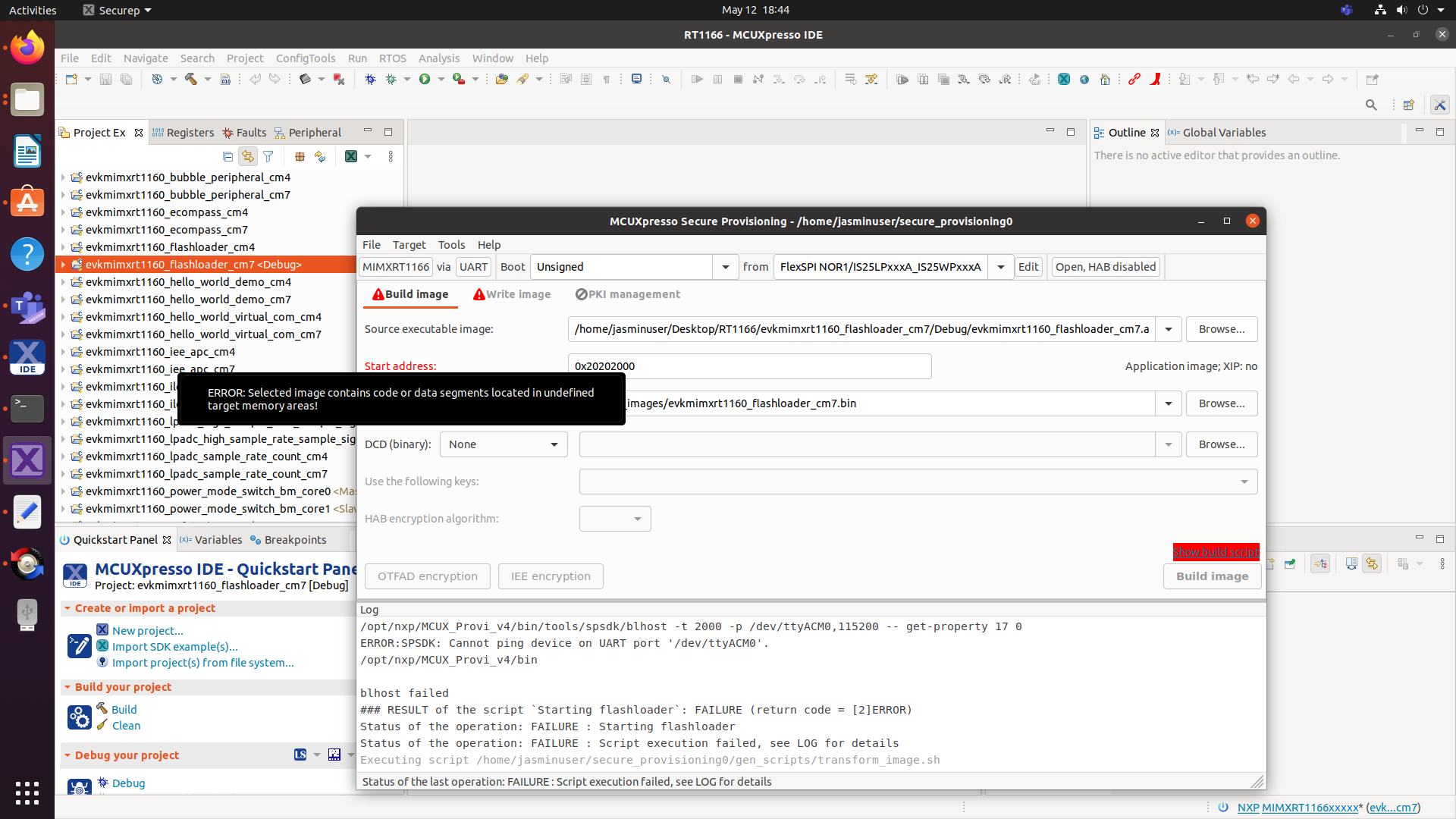Click the hammer Build toolbar icon

point(190,79)
